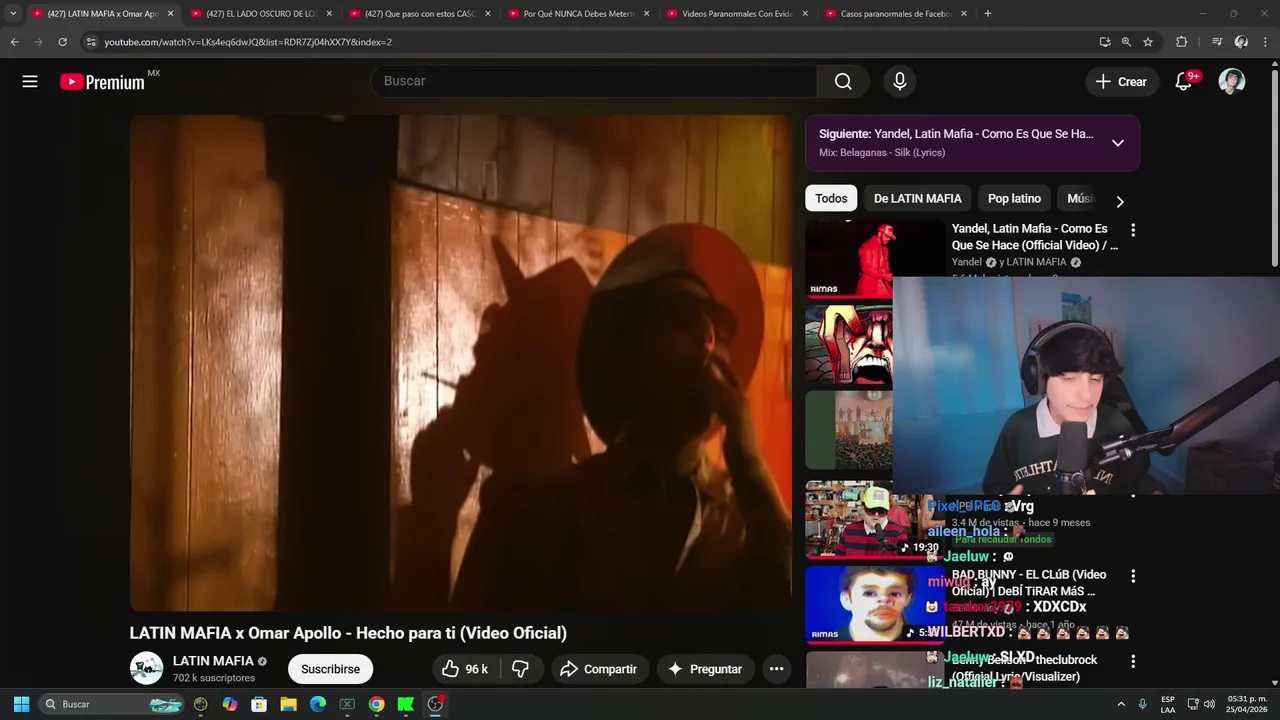Close the EL LADO OSCURO tab
The image size is (1280, 720).
coord(329,14)
